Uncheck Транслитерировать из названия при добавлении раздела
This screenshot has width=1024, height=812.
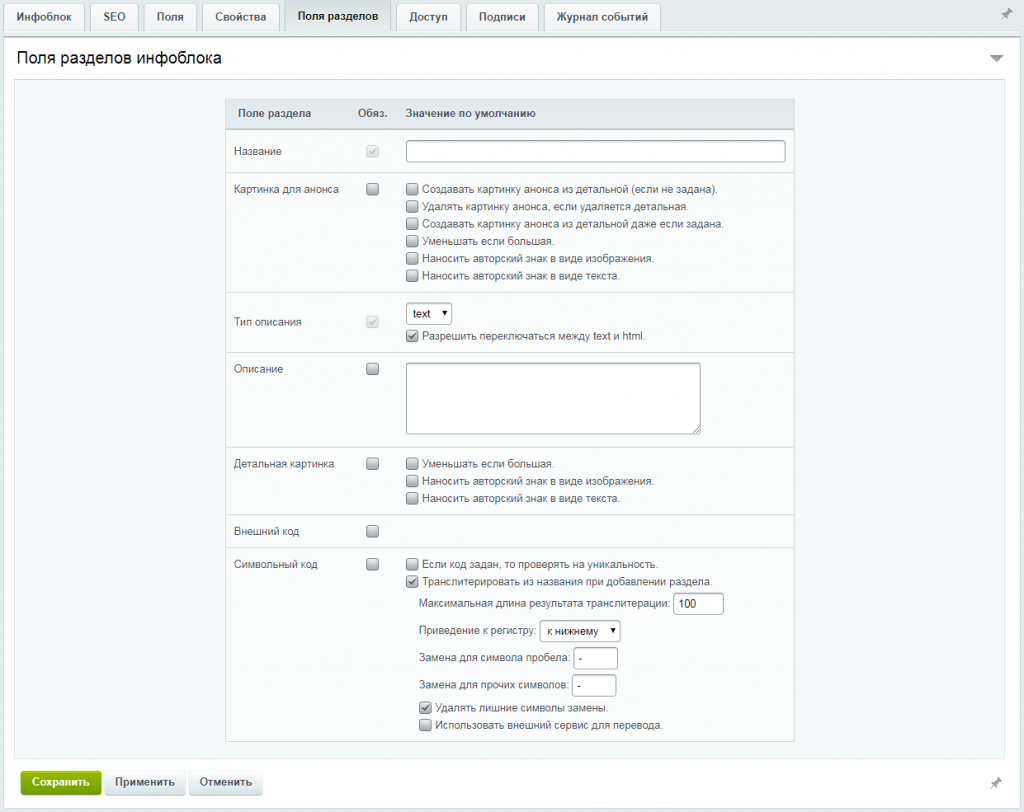[x=412, y=581]
